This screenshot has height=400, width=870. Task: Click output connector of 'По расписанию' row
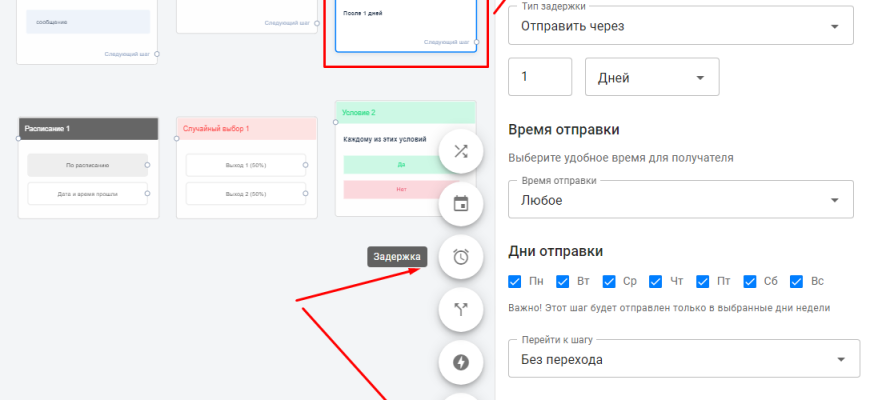[148, 164]
